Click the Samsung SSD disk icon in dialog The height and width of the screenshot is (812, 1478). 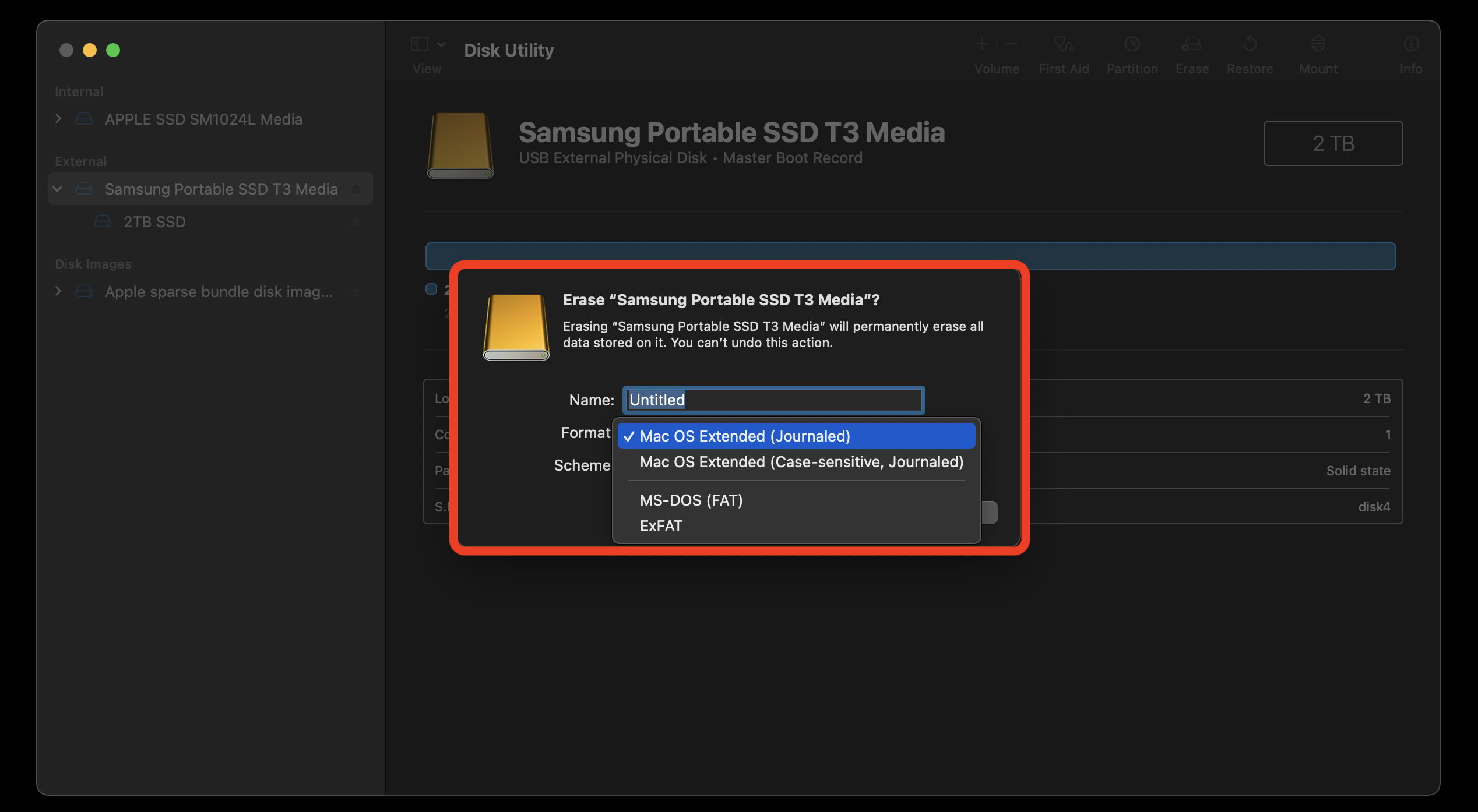pos(515,324)
